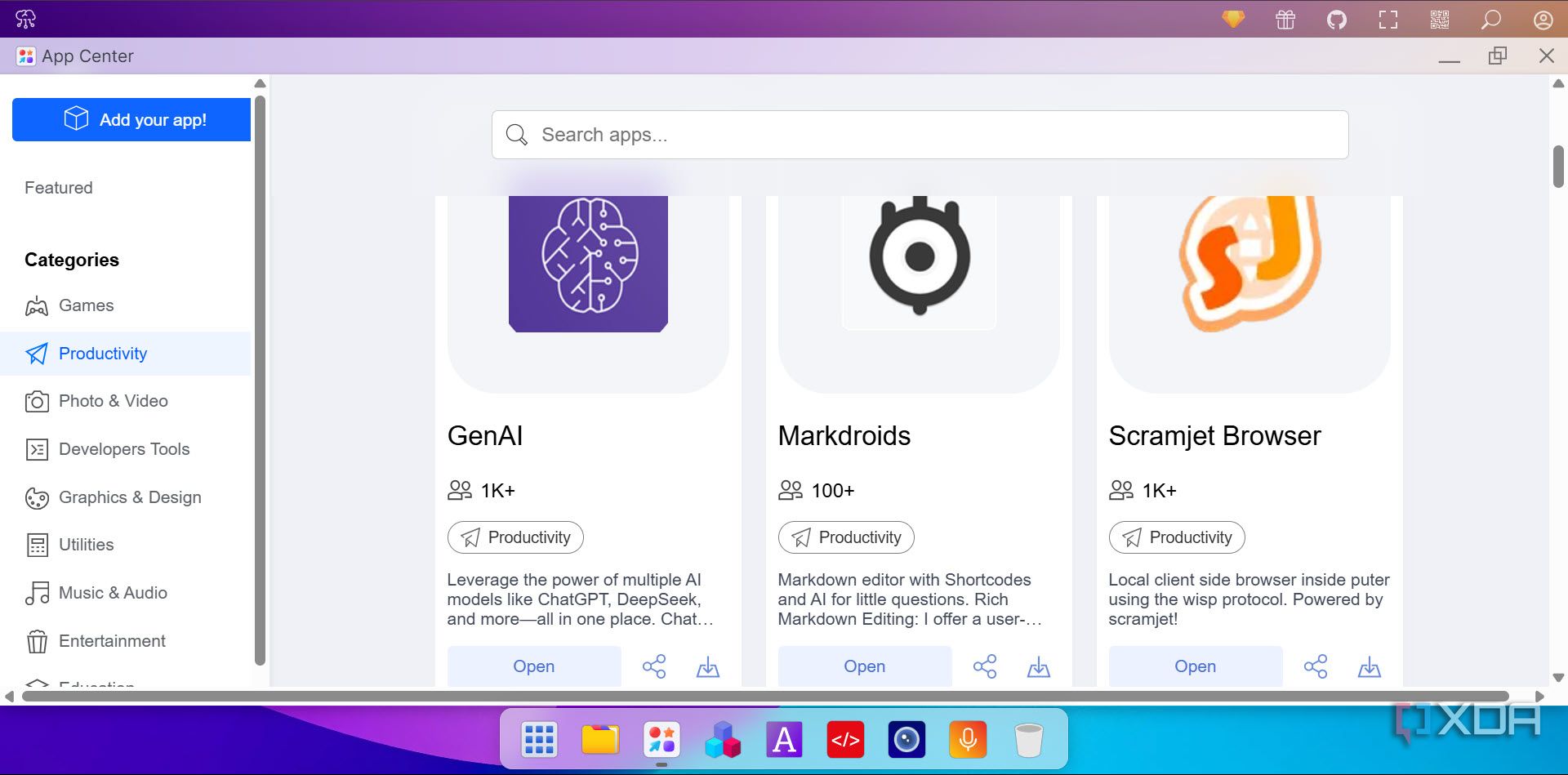1568x775 pixels.
Task: Click the Puter logo in top bar
Action: point(26,19)
